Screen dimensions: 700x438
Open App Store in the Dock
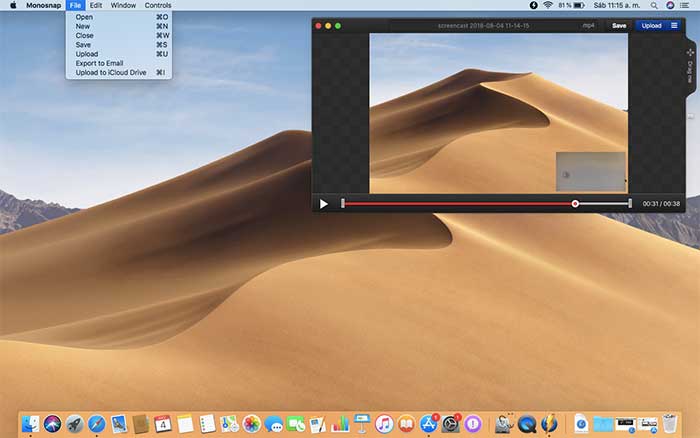coord(429,424)
